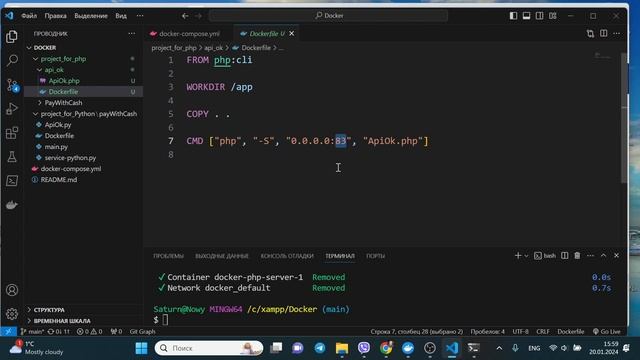The image size is (640, 360).
Task: Open the Файл menu
Action: (x=29, y=16)
